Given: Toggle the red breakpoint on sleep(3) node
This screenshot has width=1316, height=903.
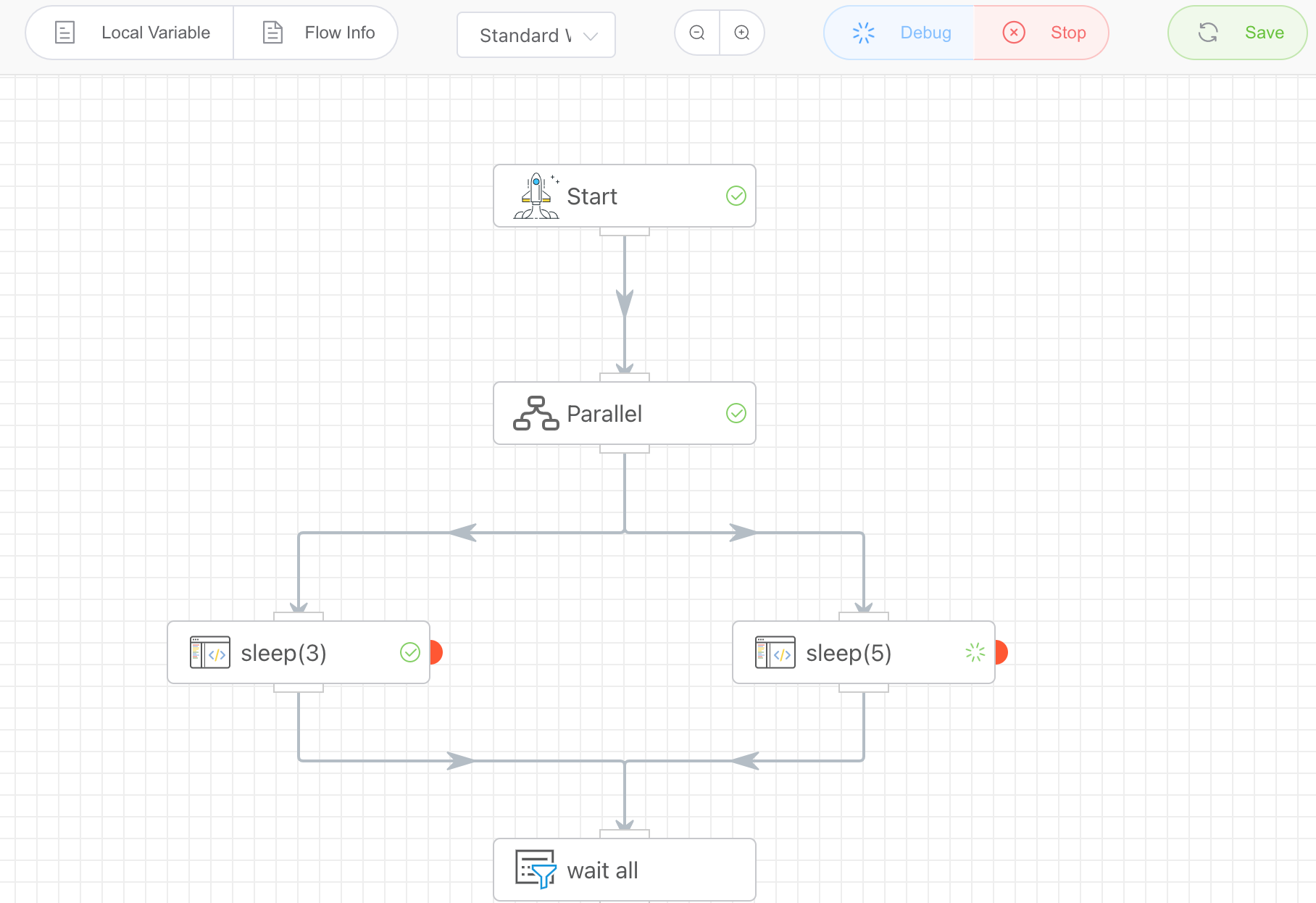Looking at the screenshot, I should click(436, 652).
